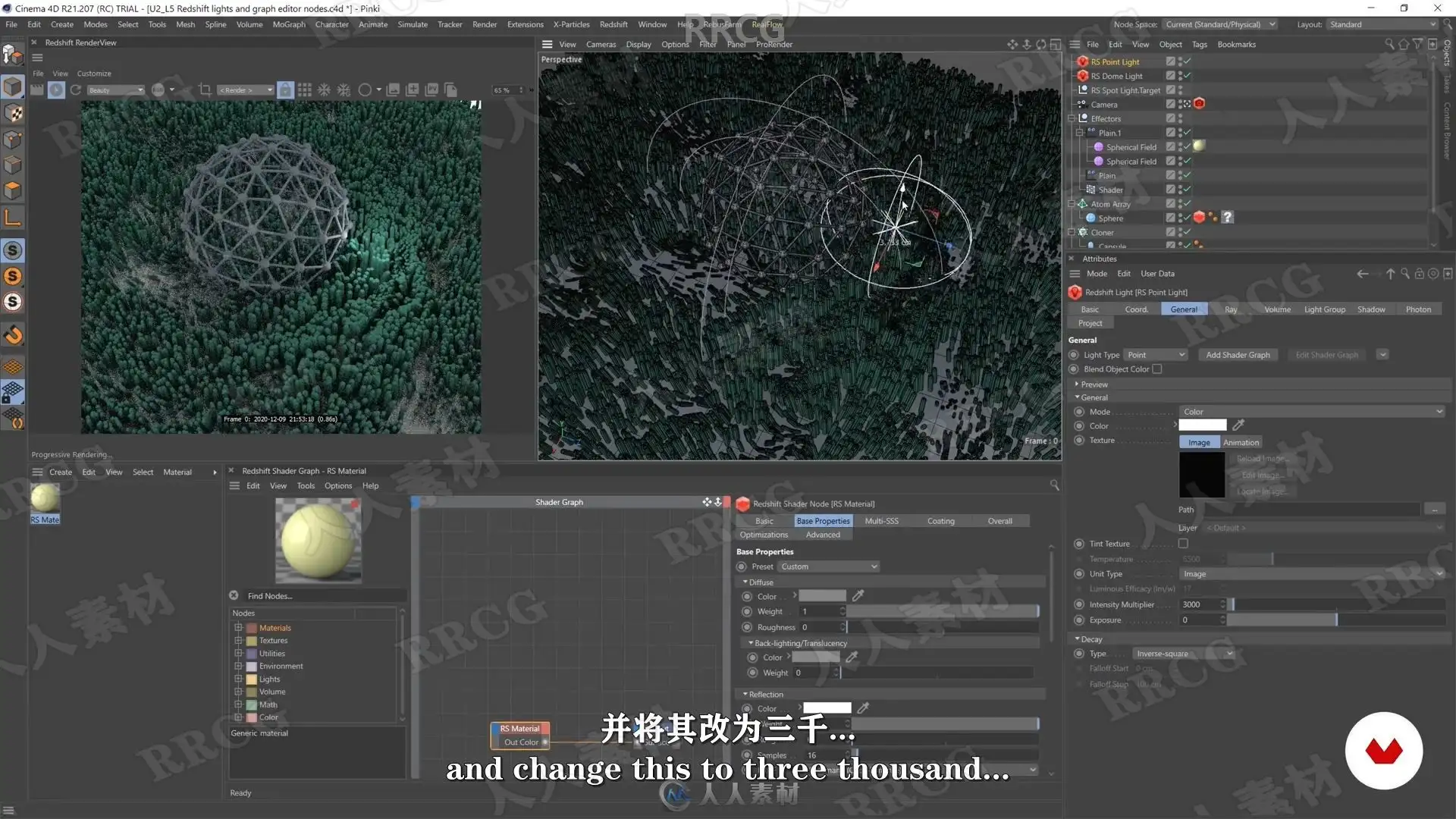Switch to the Volume tab

point(1277,309)
